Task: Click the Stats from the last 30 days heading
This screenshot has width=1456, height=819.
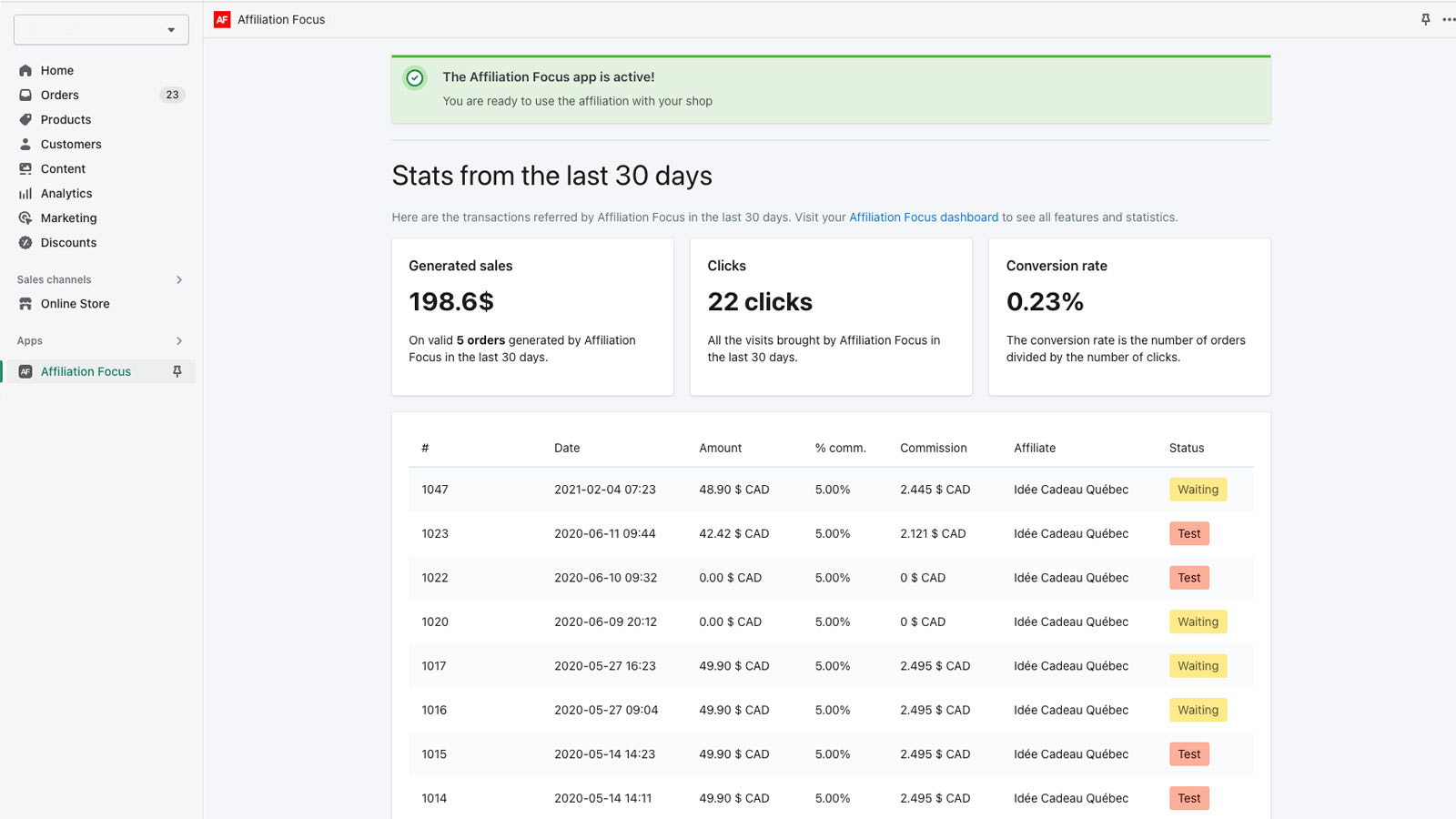Action: [552, 176]
